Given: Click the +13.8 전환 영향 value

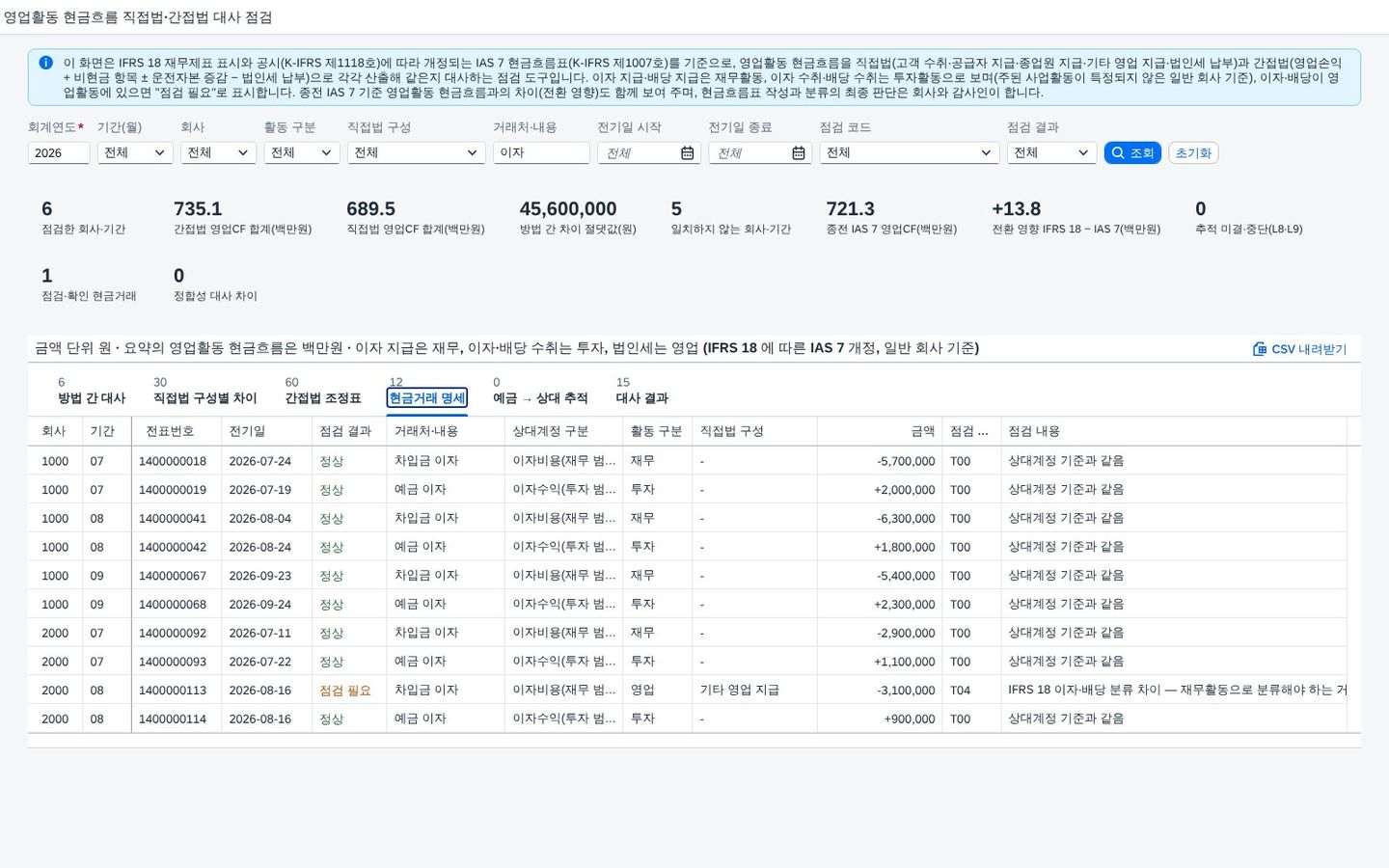Looking at the screenshot, I should click(1017, 208).
